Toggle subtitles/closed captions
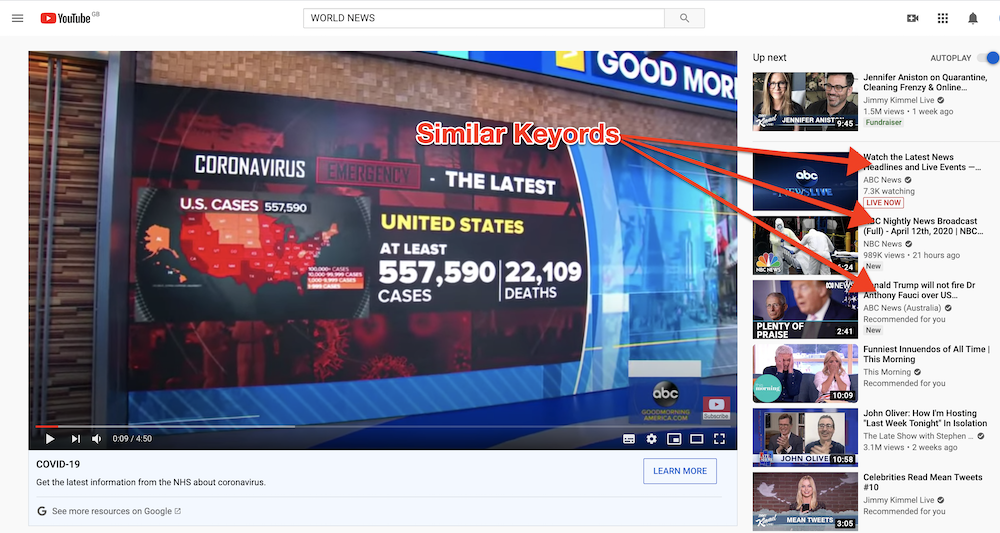Image resolution: width=1000 pixels, height=533 pixels. 629,439
